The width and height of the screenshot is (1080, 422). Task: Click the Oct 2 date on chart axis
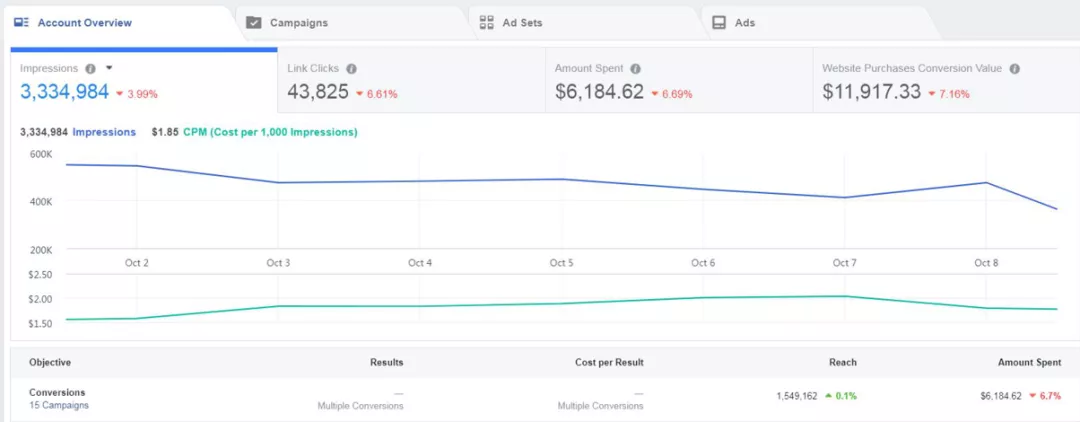(x=136, y=263)
